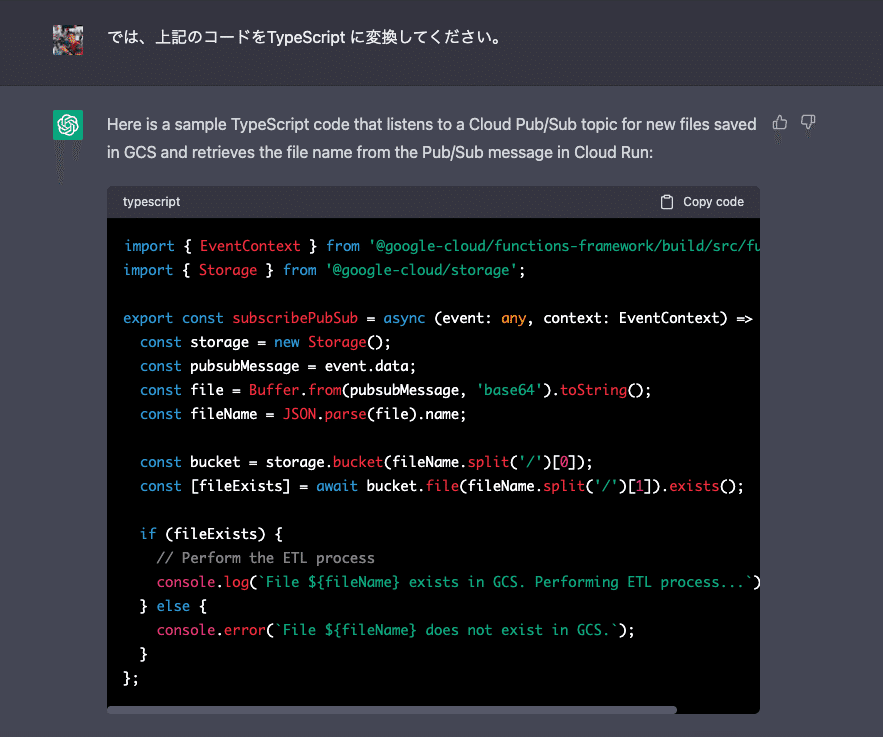Screen dimensions: 883x737
Task: Click the code block horizontal scrollbar
Action: (391, 710)
